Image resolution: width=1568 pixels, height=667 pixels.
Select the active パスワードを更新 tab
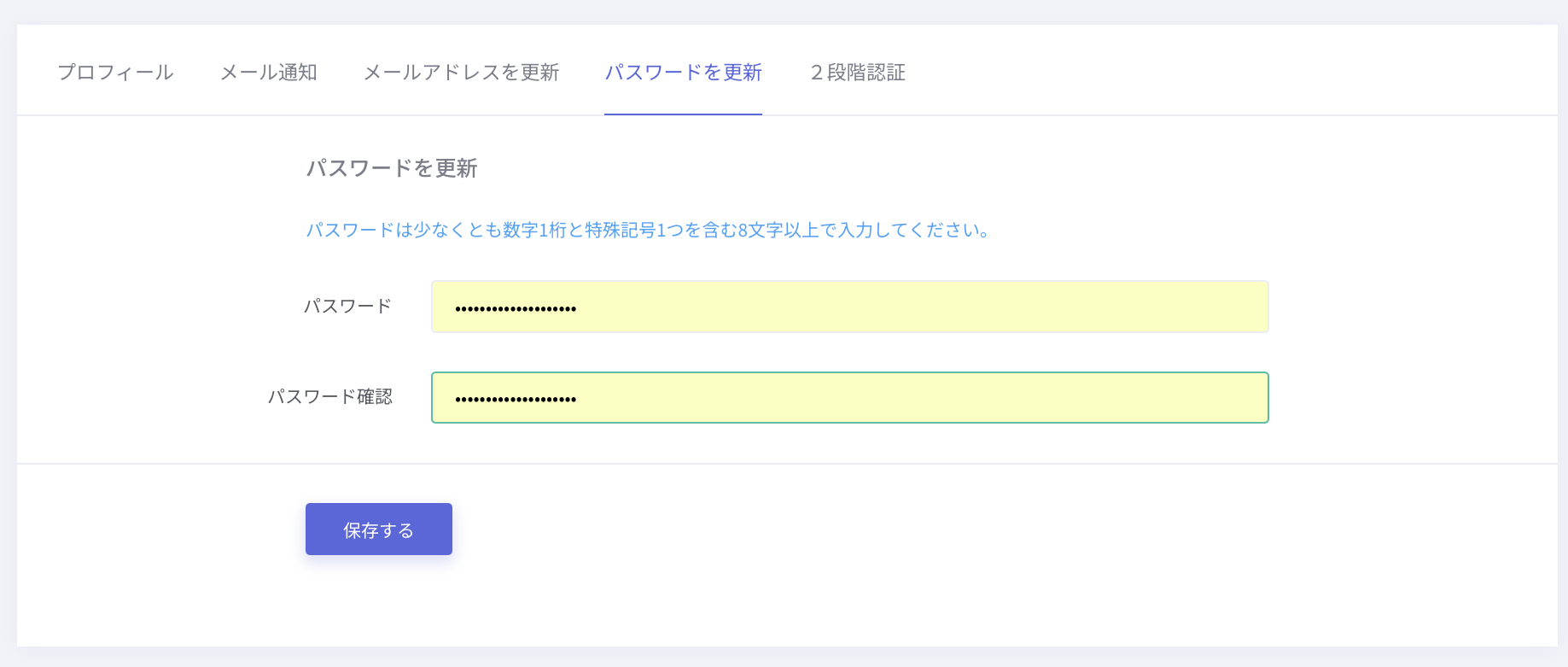[683, 73]
